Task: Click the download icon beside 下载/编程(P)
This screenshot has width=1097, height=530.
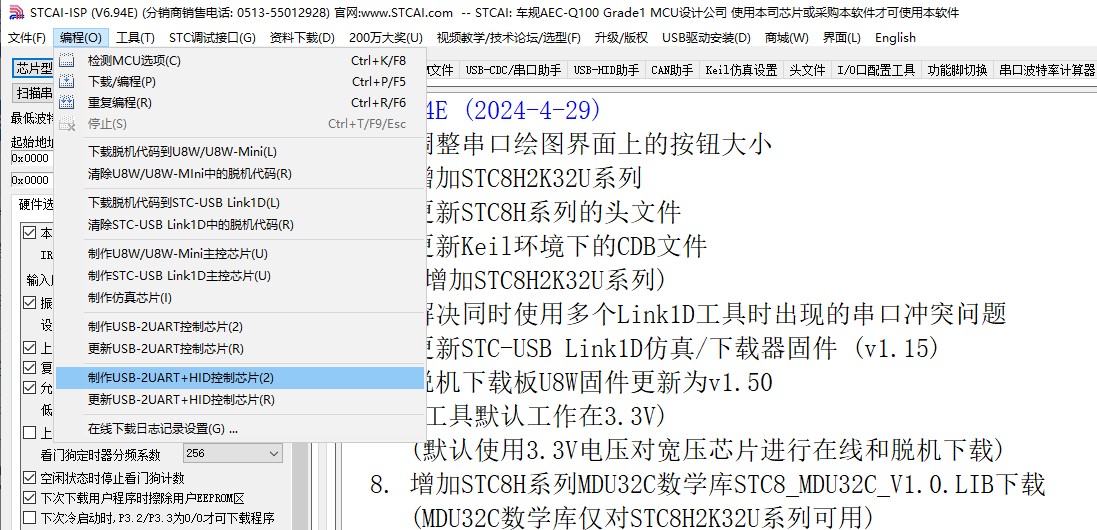Action: tap(66, 82)
